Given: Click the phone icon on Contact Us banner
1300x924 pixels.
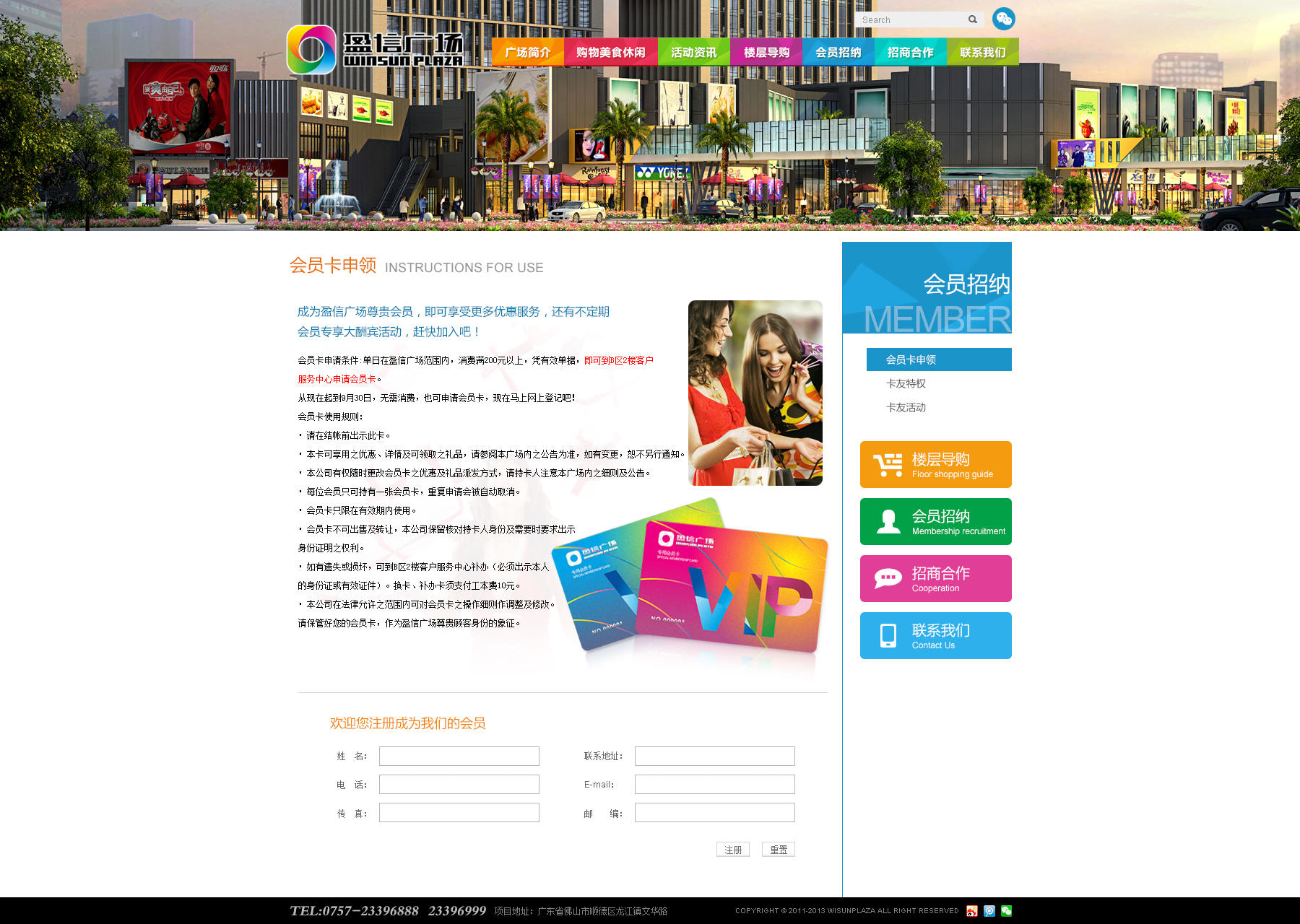Looking at the screenshot, I should point(888,636).
